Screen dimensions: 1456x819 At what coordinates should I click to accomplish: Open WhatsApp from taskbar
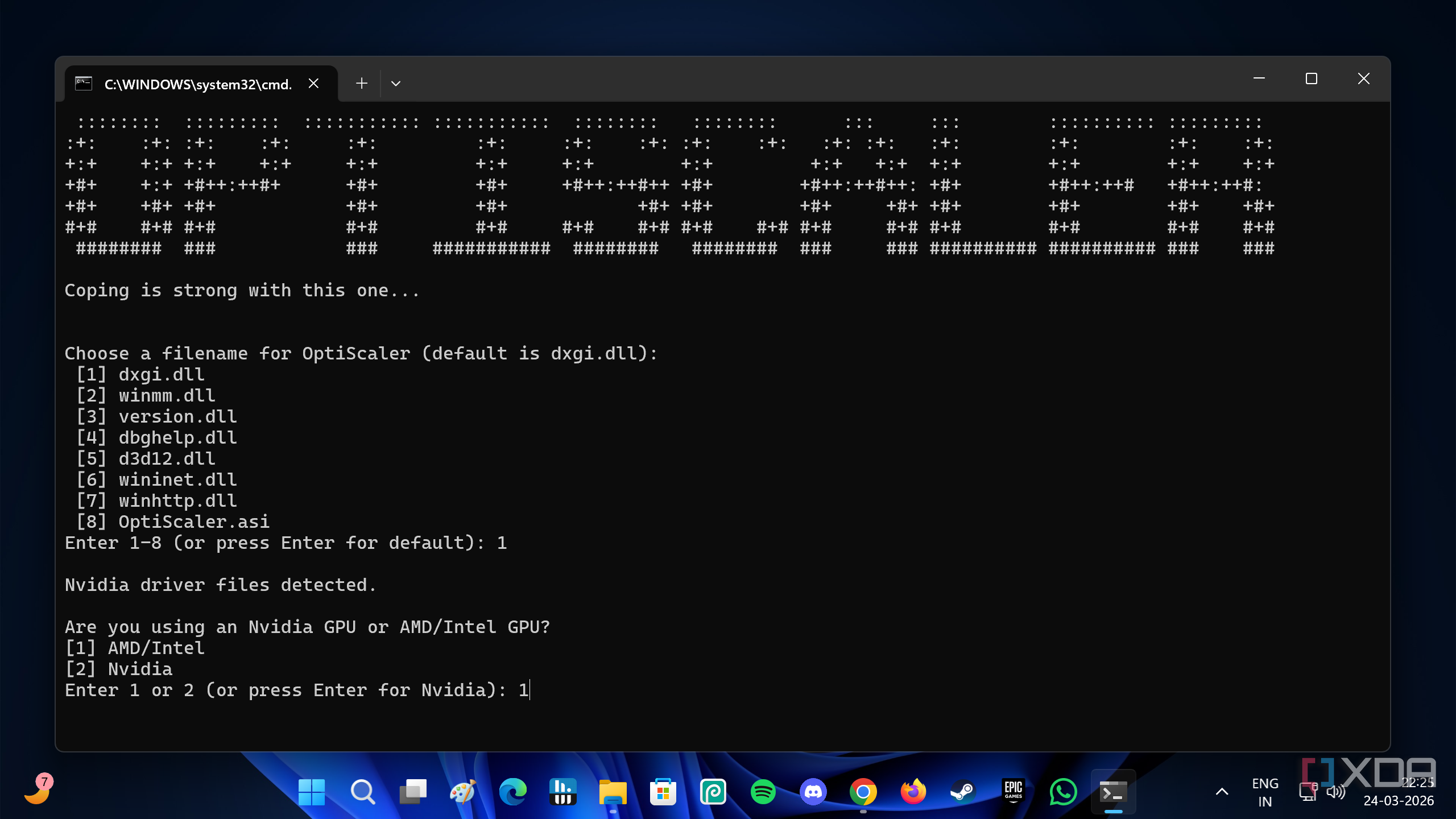[1064, 792]
